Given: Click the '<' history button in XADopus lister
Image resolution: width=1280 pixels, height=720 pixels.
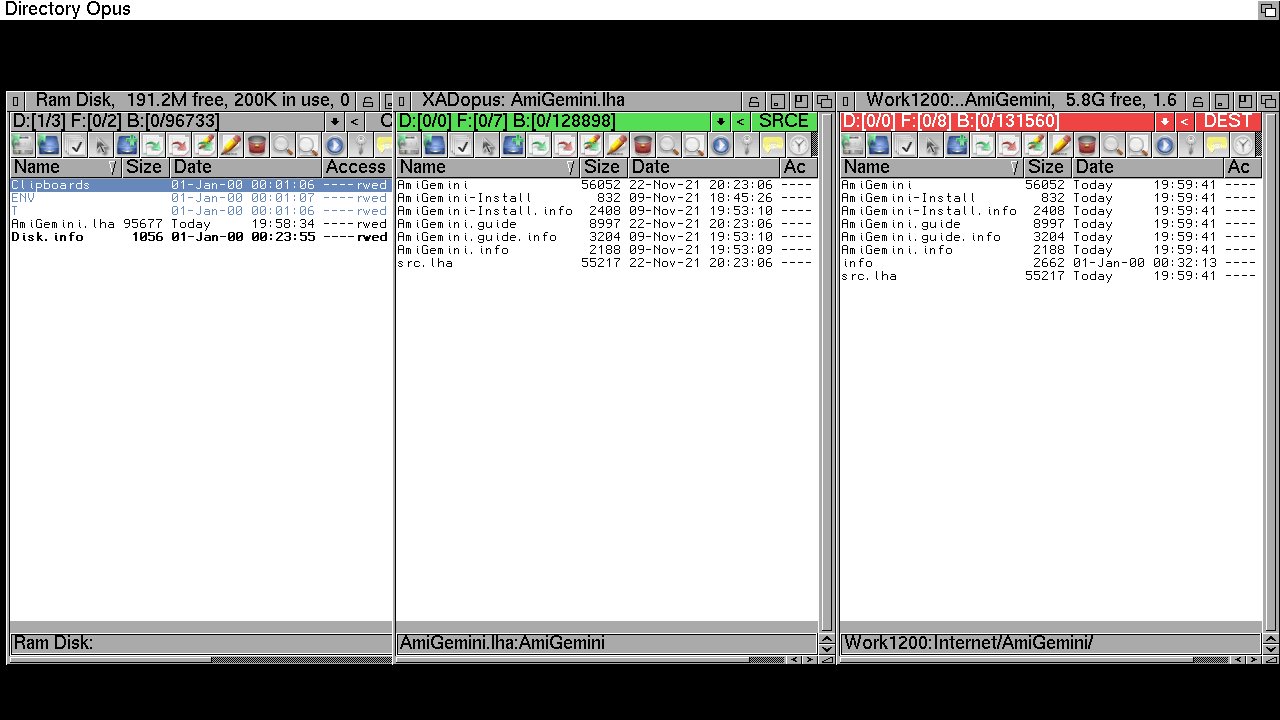Looking at the screenshot, I should point(740,121).
